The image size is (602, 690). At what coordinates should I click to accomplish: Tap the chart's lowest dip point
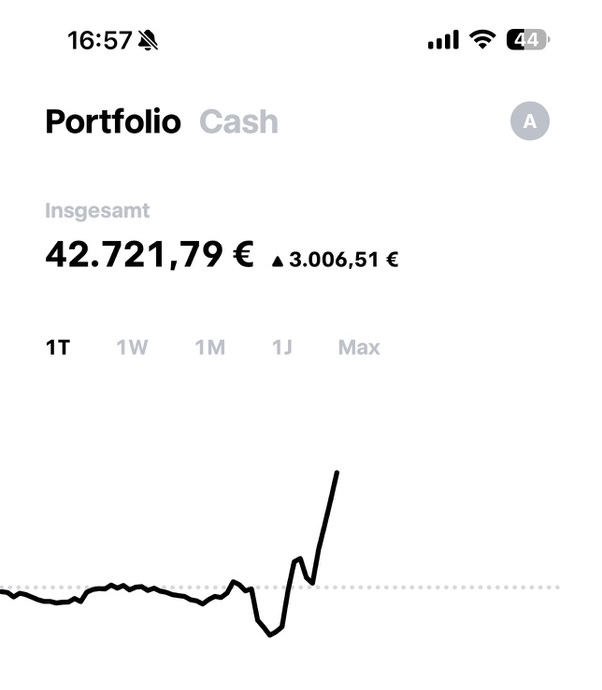tap(270, 635)
